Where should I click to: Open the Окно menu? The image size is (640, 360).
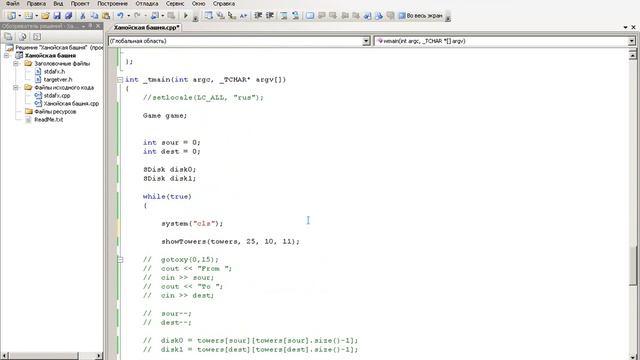(x=198, y=3)
